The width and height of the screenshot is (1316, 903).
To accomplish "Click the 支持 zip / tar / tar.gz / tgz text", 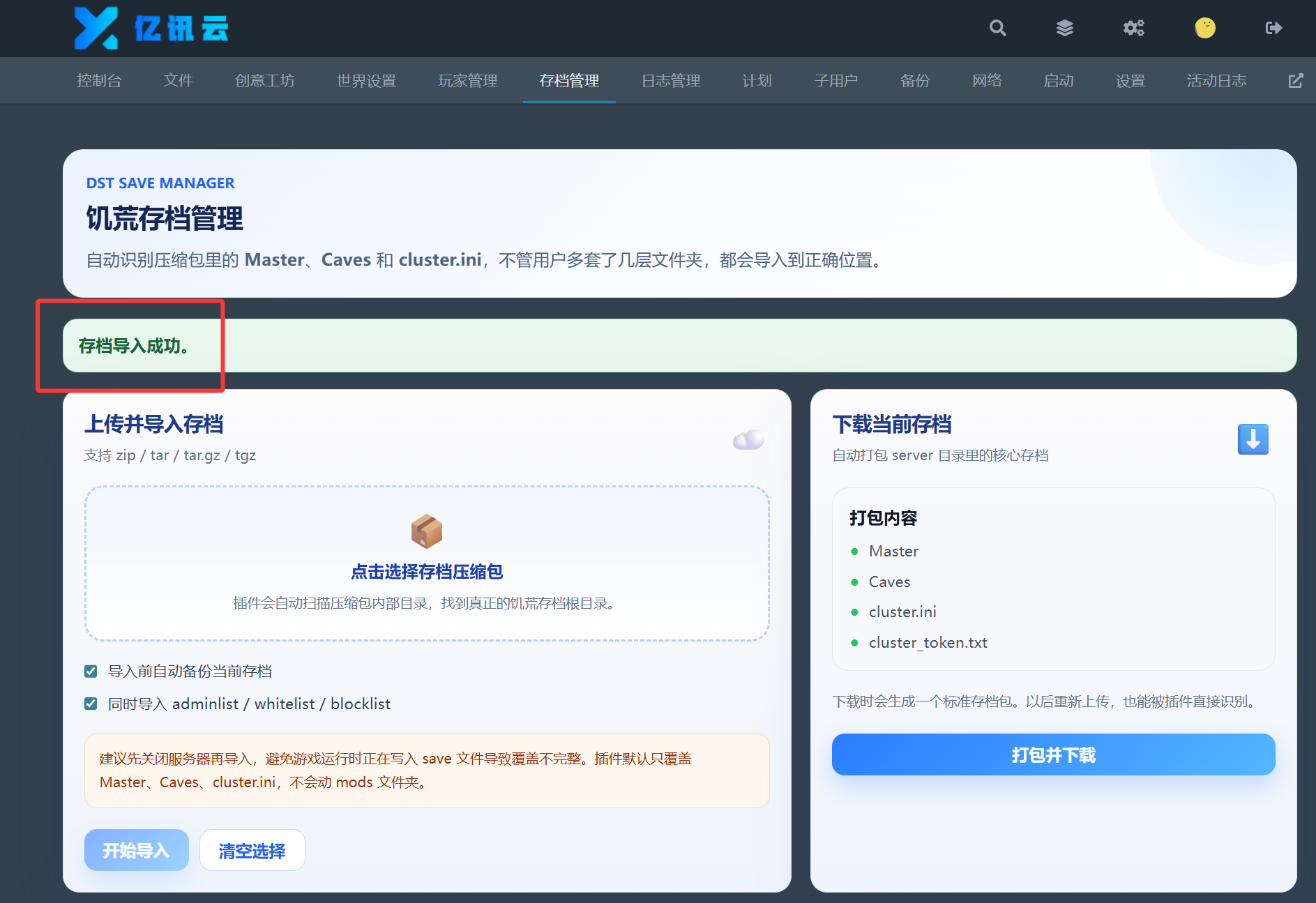I will (170, 455).
